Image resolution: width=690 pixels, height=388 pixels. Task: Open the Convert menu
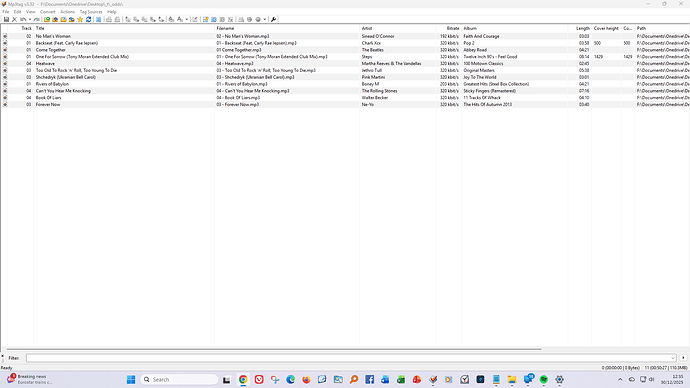[48, 12]
